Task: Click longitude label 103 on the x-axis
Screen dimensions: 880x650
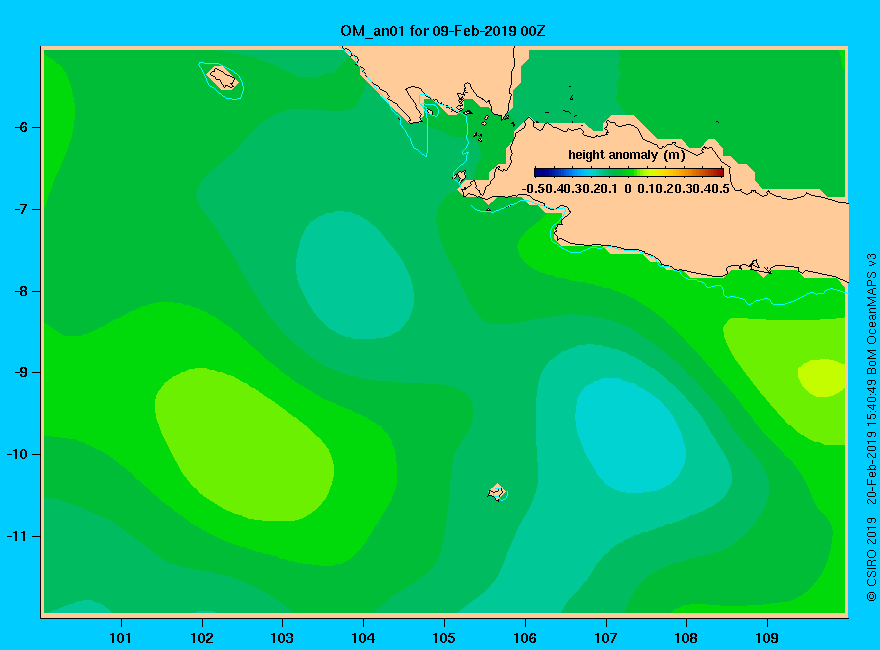Action: point(282,638)
